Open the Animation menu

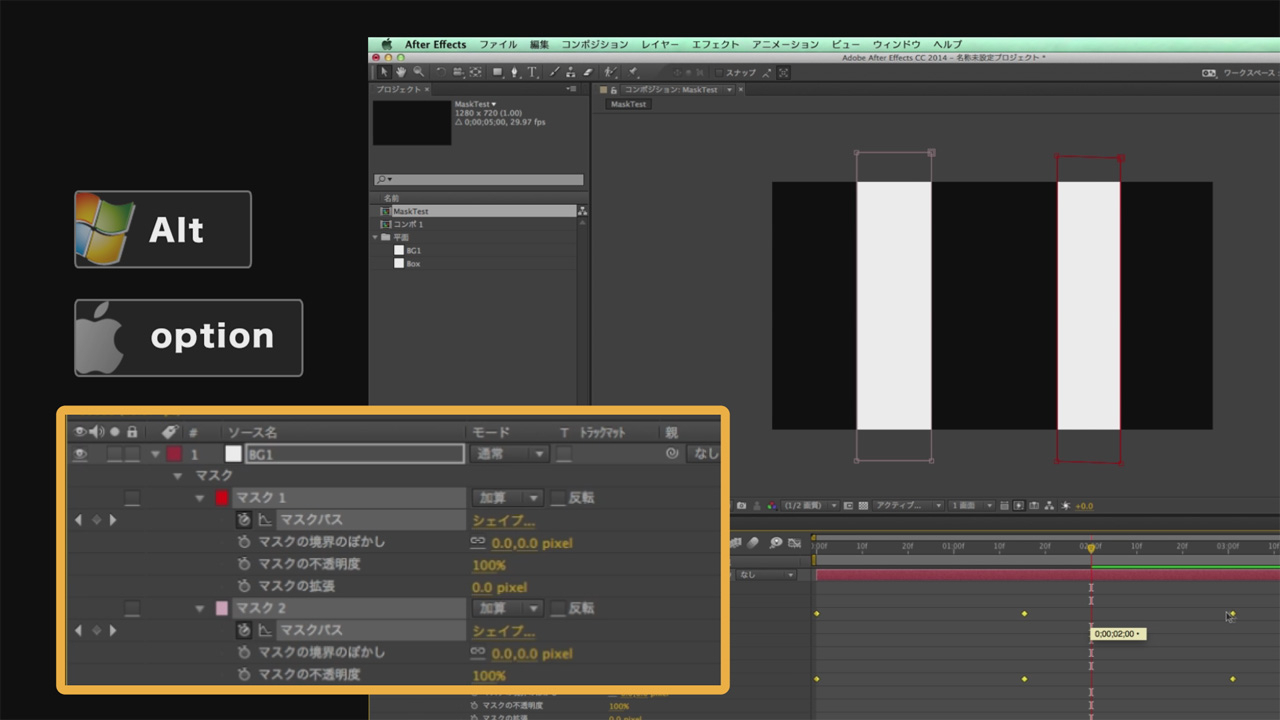[785, 44]
